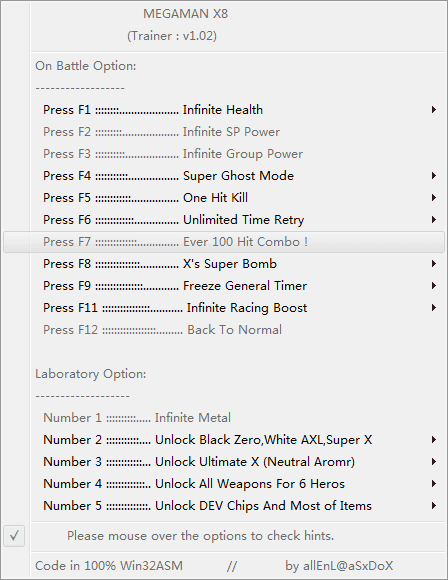This screenshot has width=448, height=580.
Task: Choose Number 1 Infinite Metal option
Action: pyautogui.click(x=224, y=418)
